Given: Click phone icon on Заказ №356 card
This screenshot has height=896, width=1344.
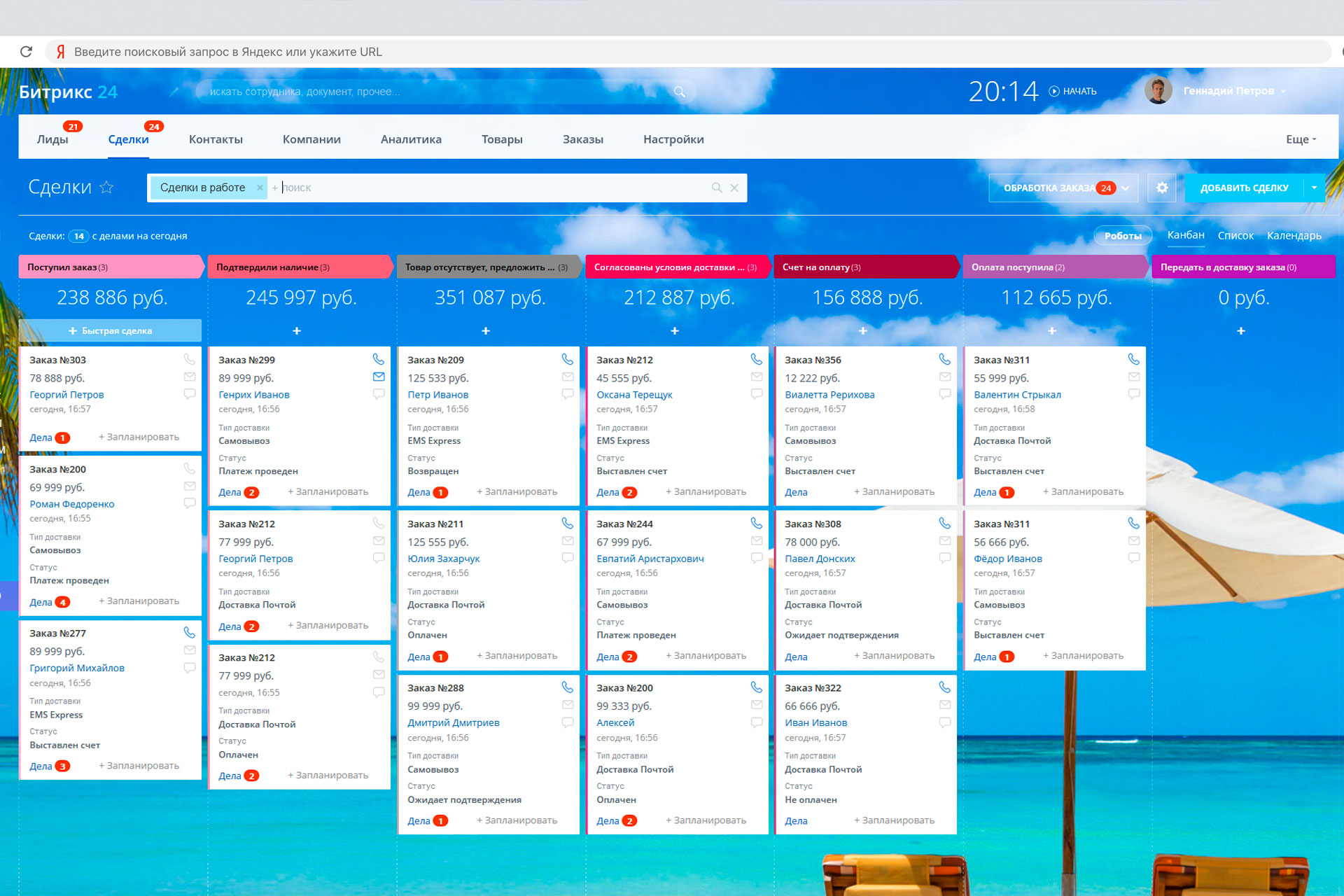Looking at the screenshot, I should 944,359.
